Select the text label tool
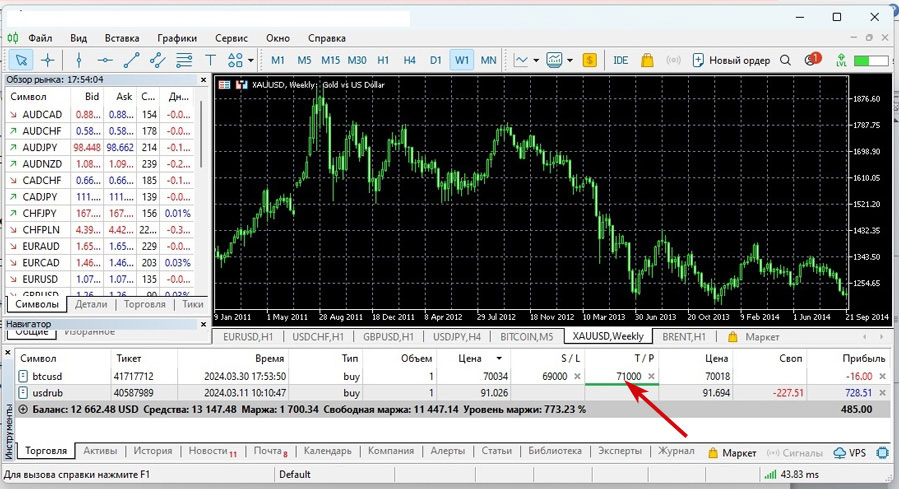 point(210,60)
